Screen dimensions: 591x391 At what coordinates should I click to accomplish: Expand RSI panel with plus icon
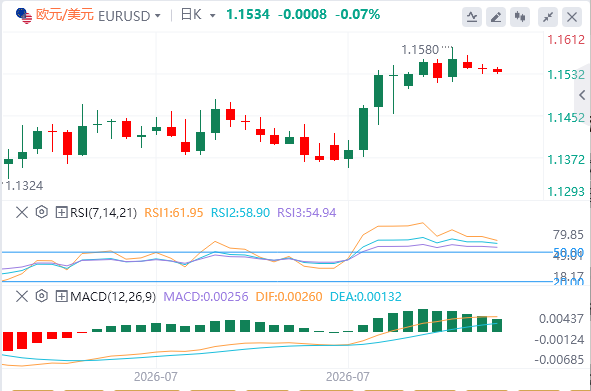(61, 213)
